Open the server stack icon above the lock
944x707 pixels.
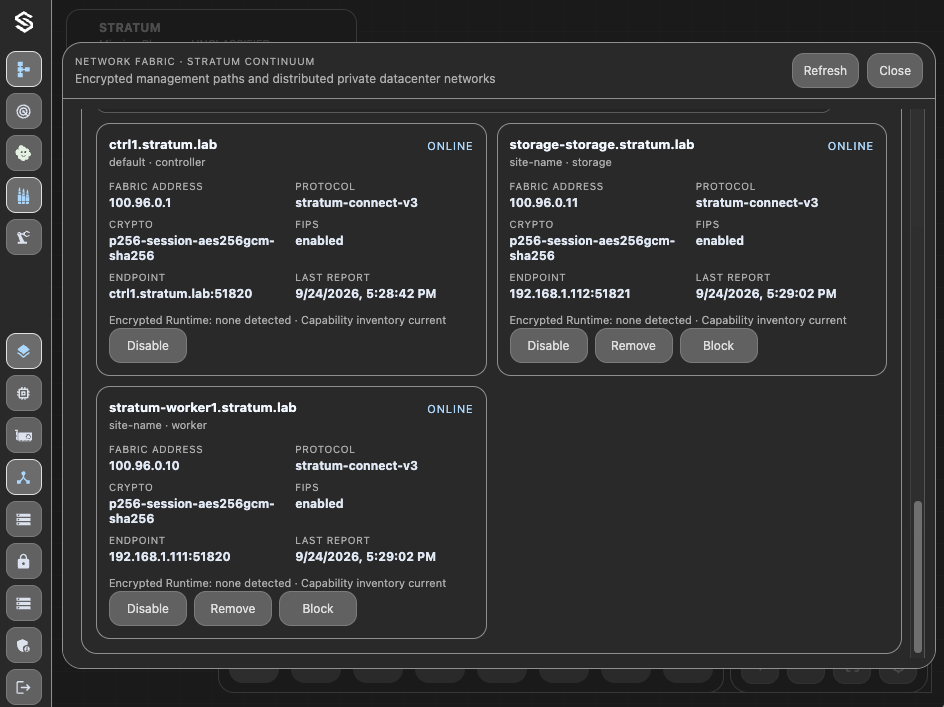[24, 519]
